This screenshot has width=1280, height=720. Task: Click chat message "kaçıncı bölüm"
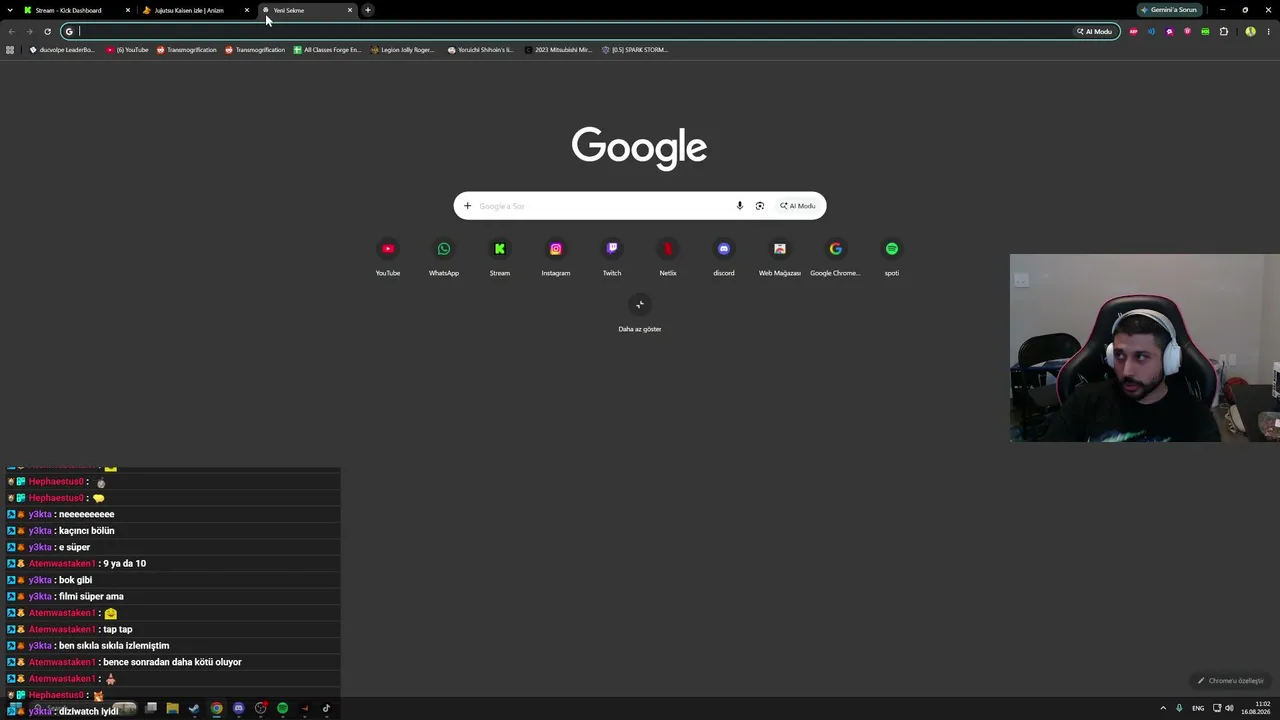[x=87, y=531]
